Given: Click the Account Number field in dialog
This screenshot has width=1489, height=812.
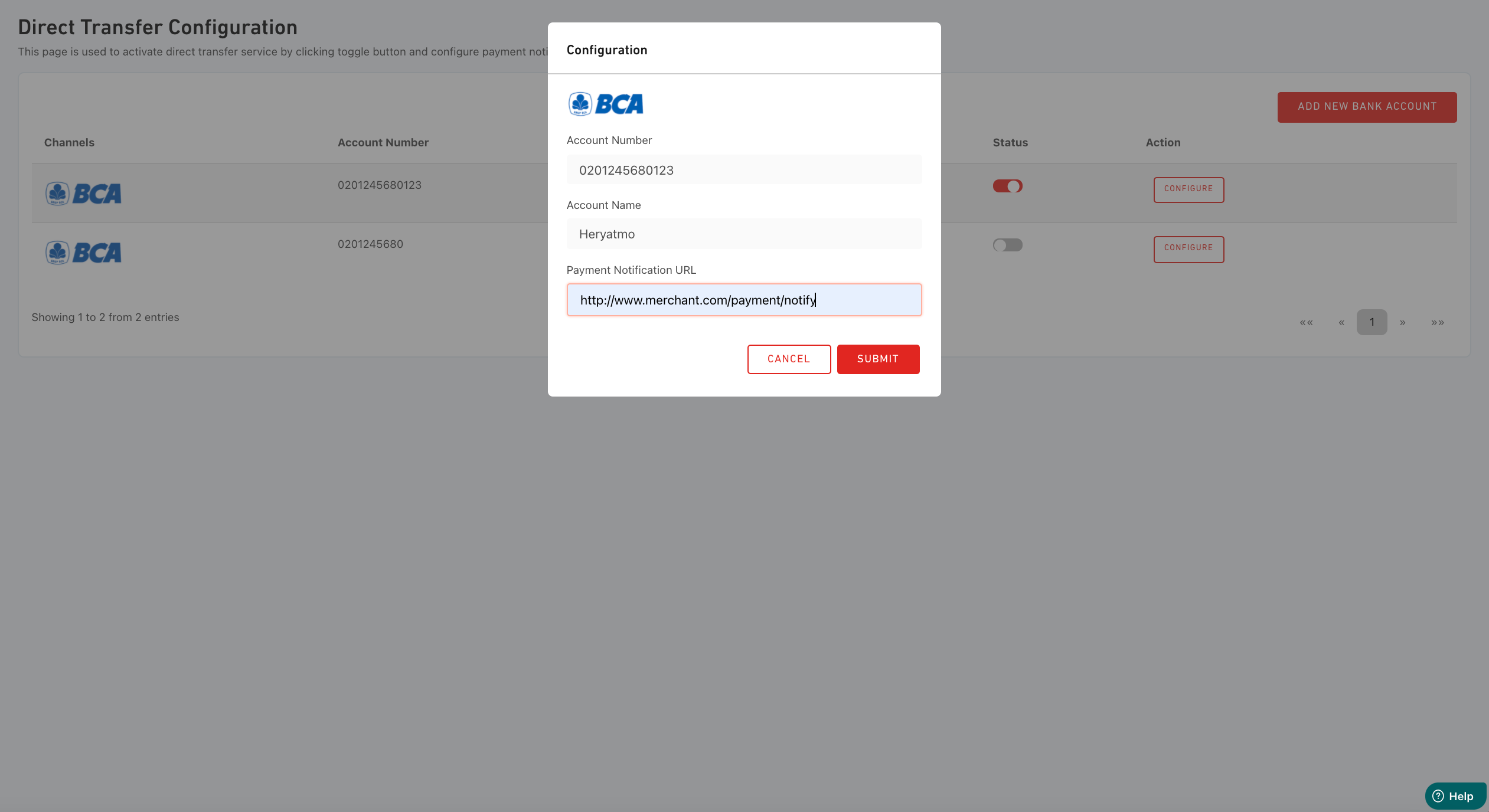Looking at the screenshot, I should click(744, 170).
